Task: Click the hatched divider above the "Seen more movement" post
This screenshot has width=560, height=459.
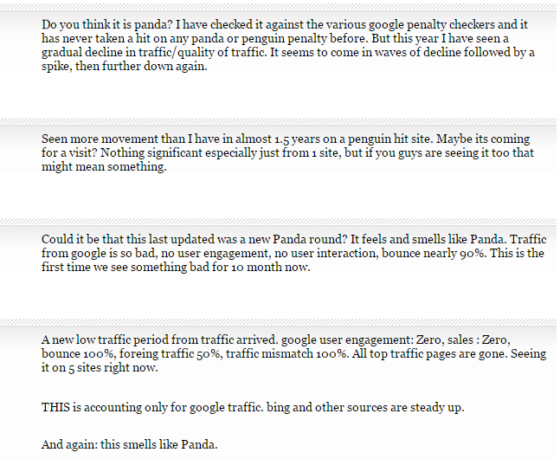Action: [279, 121]
